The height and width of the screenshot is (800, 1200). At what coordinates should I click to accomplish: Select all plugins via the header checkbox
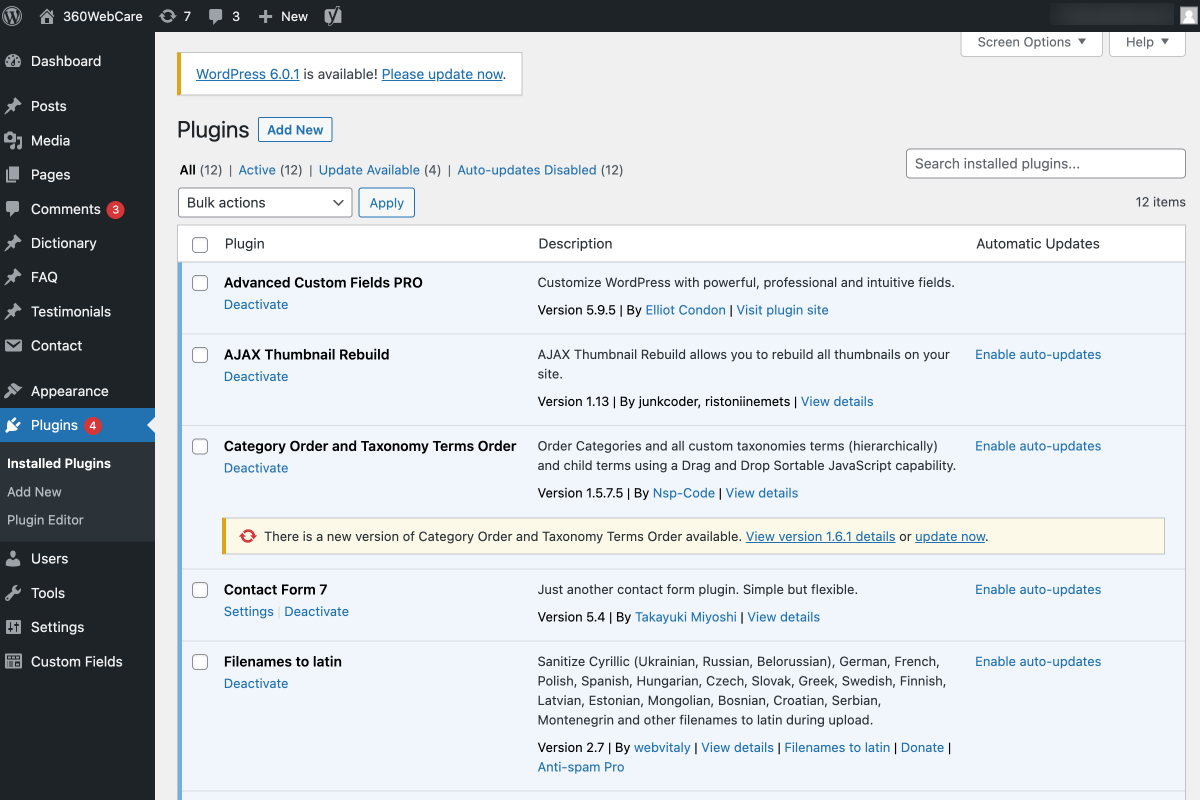(x=199, y=244)
